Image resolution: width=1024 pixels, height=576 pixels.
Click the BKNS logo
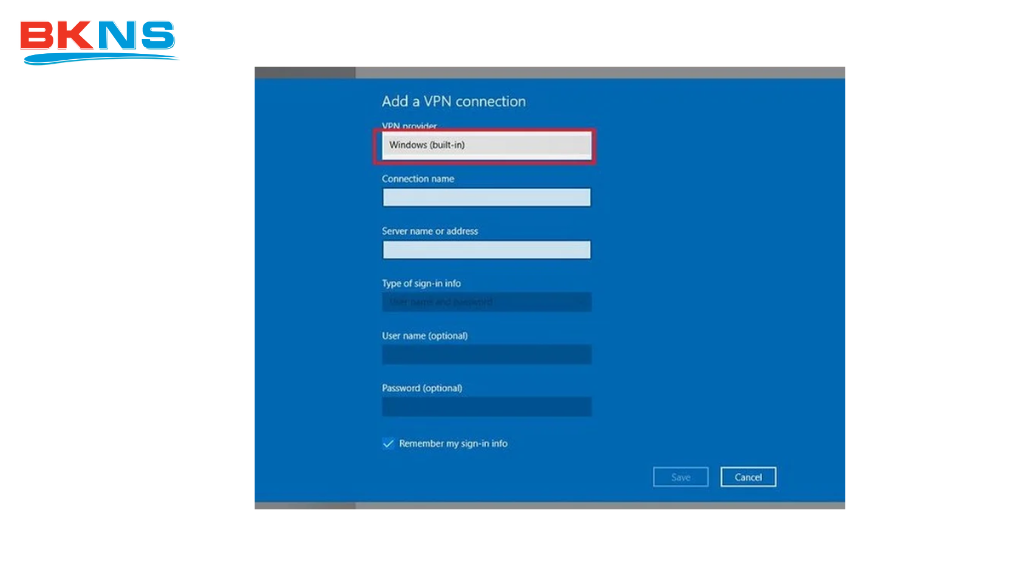tap(98, 40)
